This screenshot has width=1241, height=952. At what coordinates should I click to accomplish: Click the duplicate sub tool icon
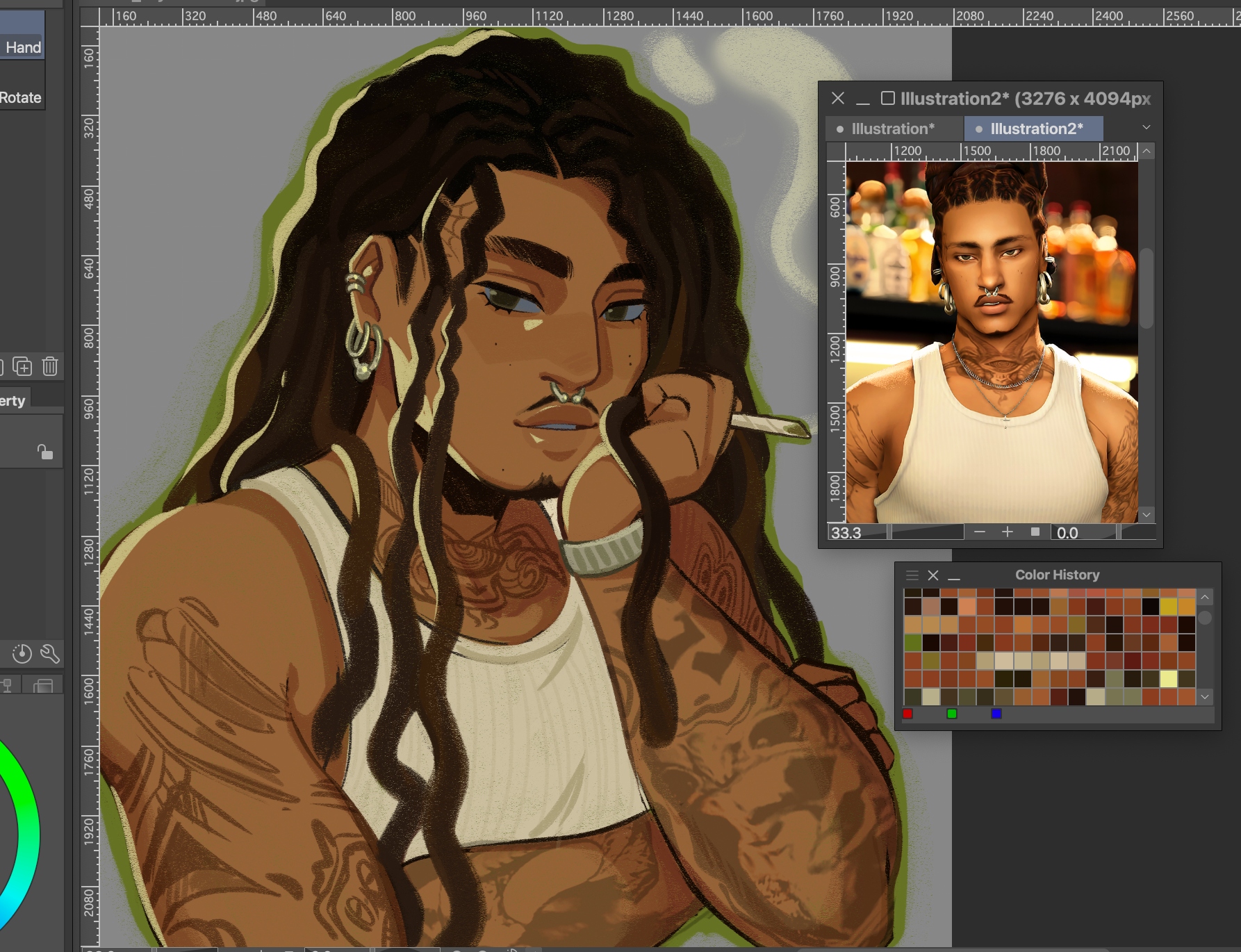pos(22,366)
